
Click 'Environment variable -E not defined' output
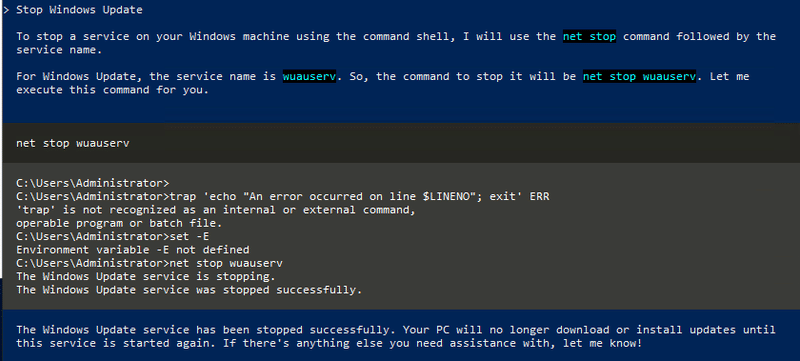[133, 250]
